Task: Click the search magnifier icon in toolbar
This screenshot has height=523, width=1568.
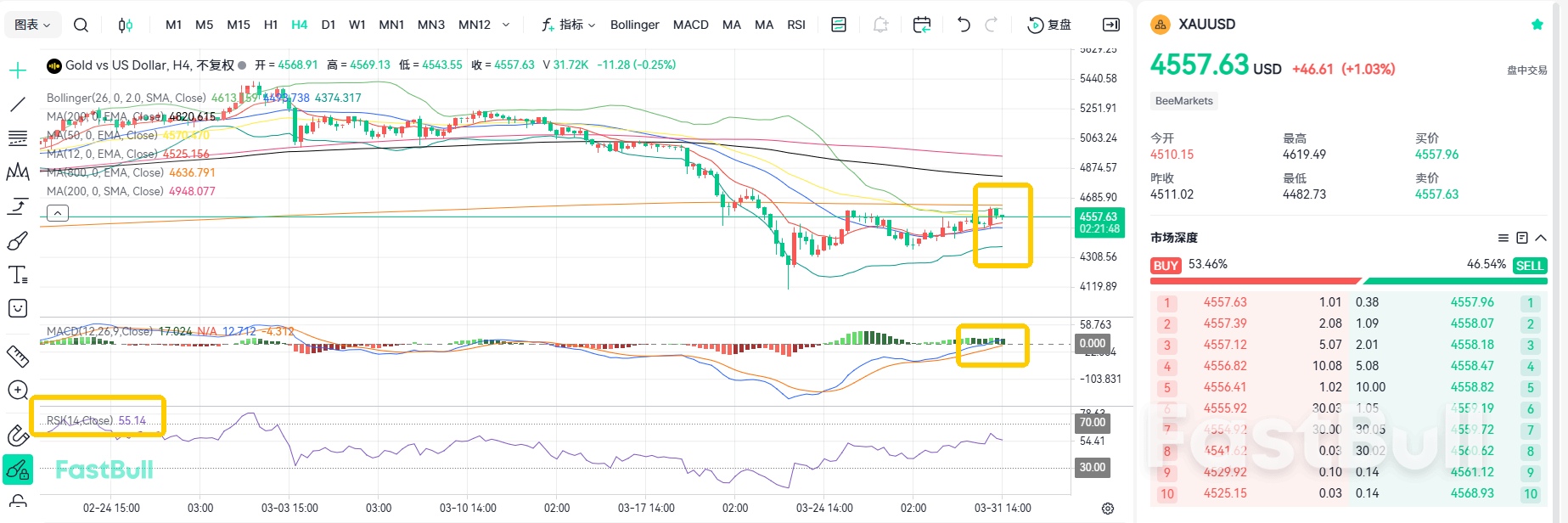Action: click(81, 25)
